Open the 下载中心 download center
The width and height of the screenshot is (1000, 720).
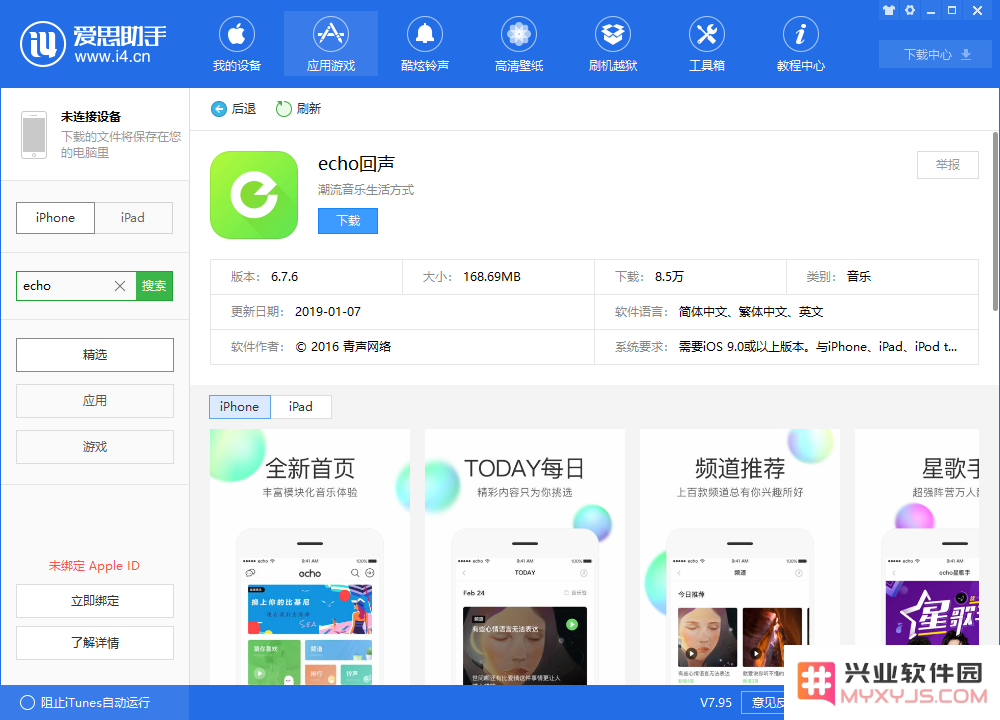(936, 54)
